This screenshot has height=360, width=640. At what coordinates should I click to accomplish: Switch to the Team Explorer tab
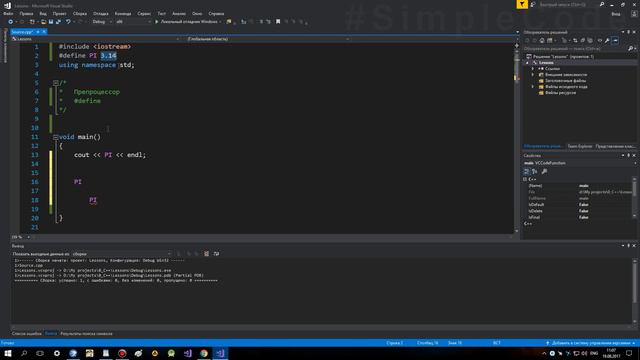[x=580, y=146]
